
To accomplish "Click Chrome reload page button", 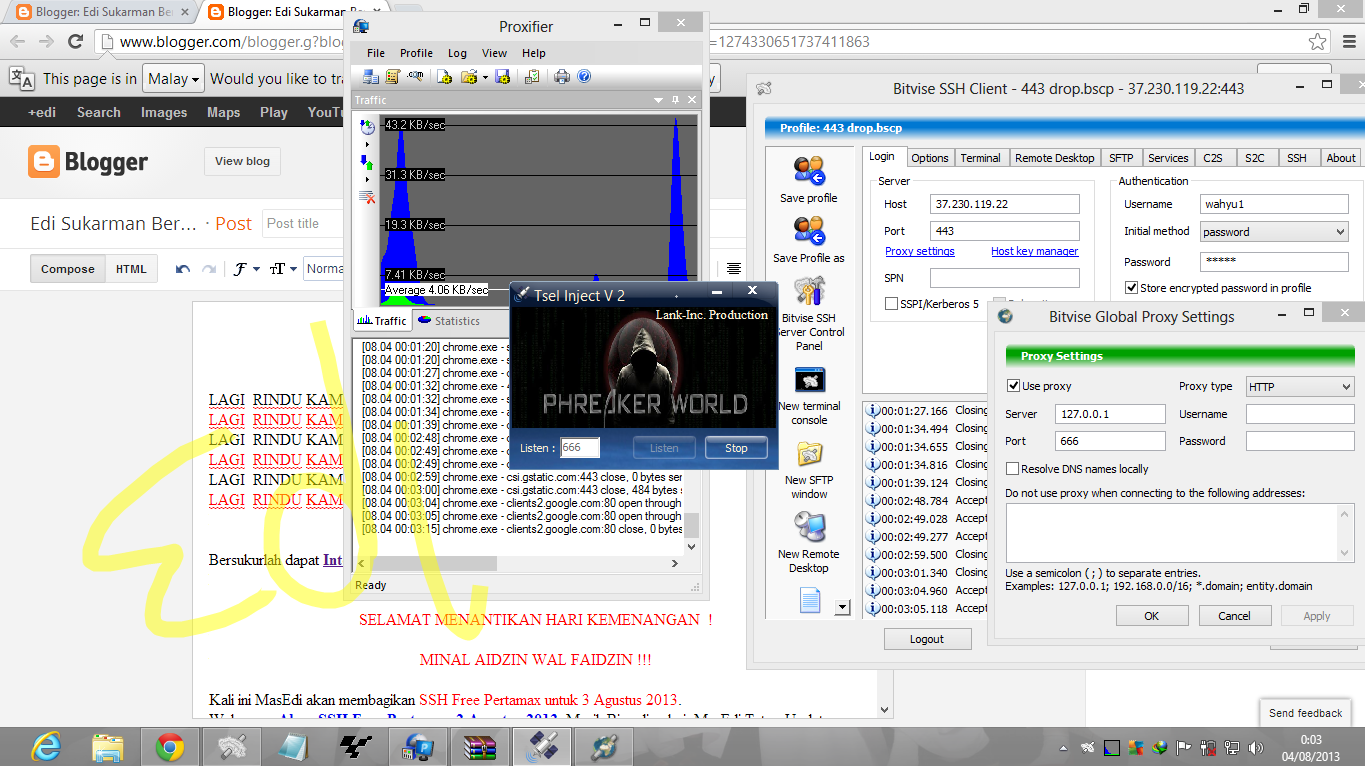I will click(x=75, y=42).
